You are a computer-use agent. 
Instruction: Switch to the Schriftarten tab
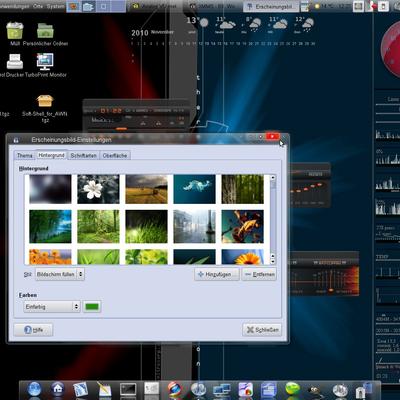tap(83, 156)
